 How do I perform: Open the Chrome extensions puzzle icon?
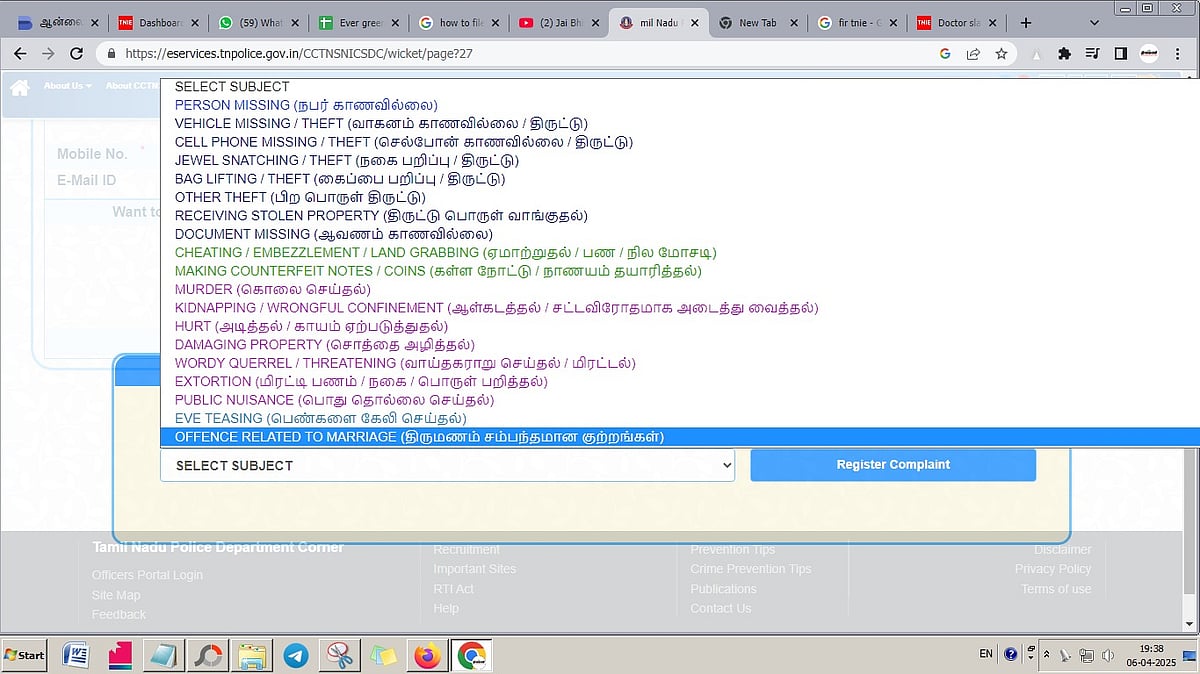(1064, 54)
